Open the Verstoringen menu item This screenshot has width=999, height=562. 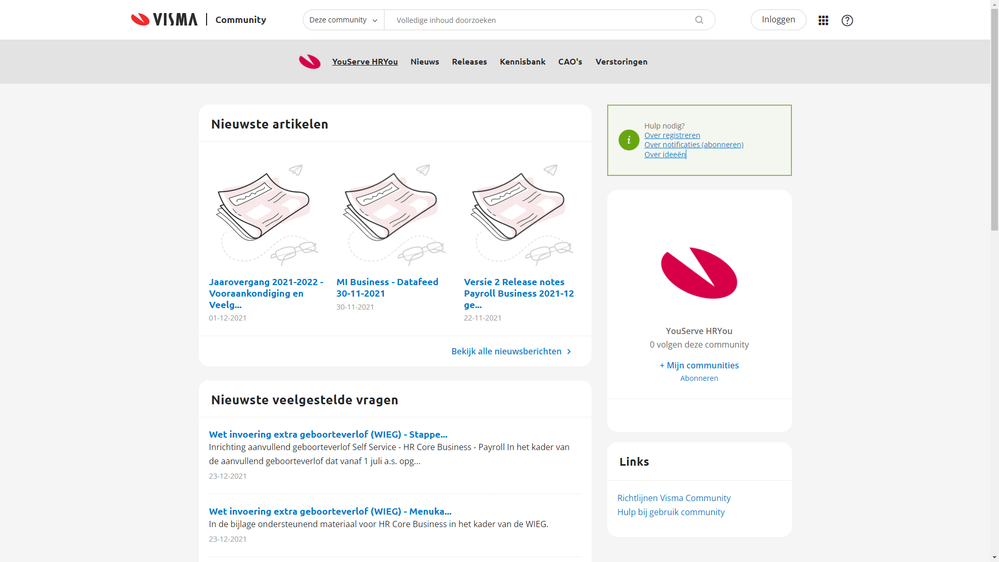pos(621,62)
